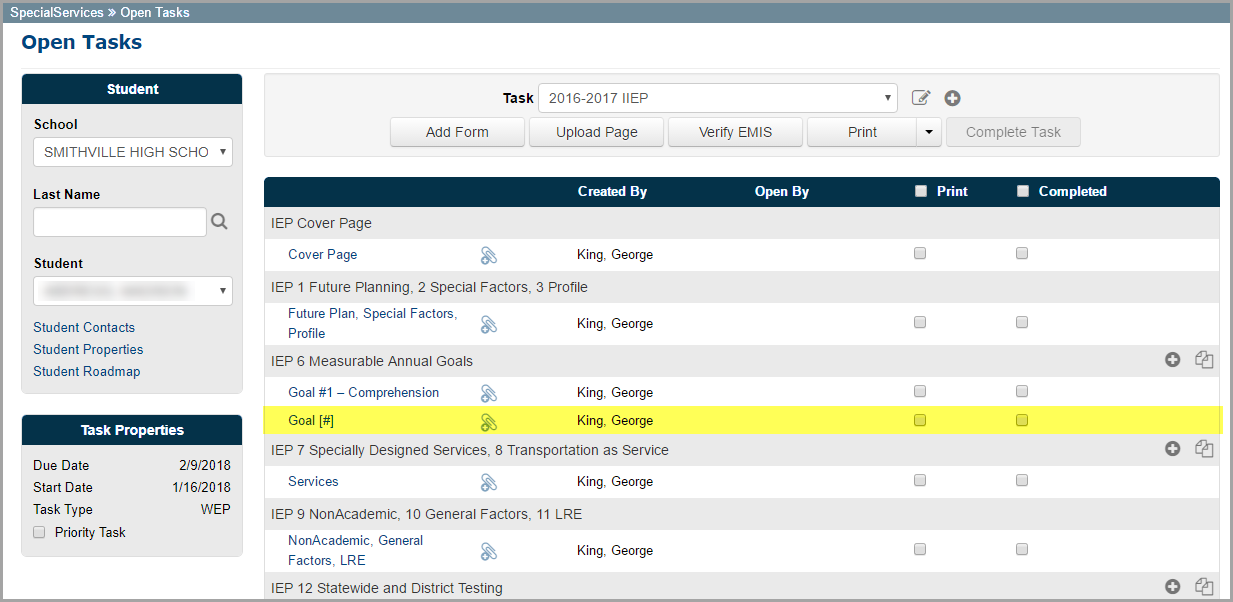Expand the Print button dropdown arrow

930,132
